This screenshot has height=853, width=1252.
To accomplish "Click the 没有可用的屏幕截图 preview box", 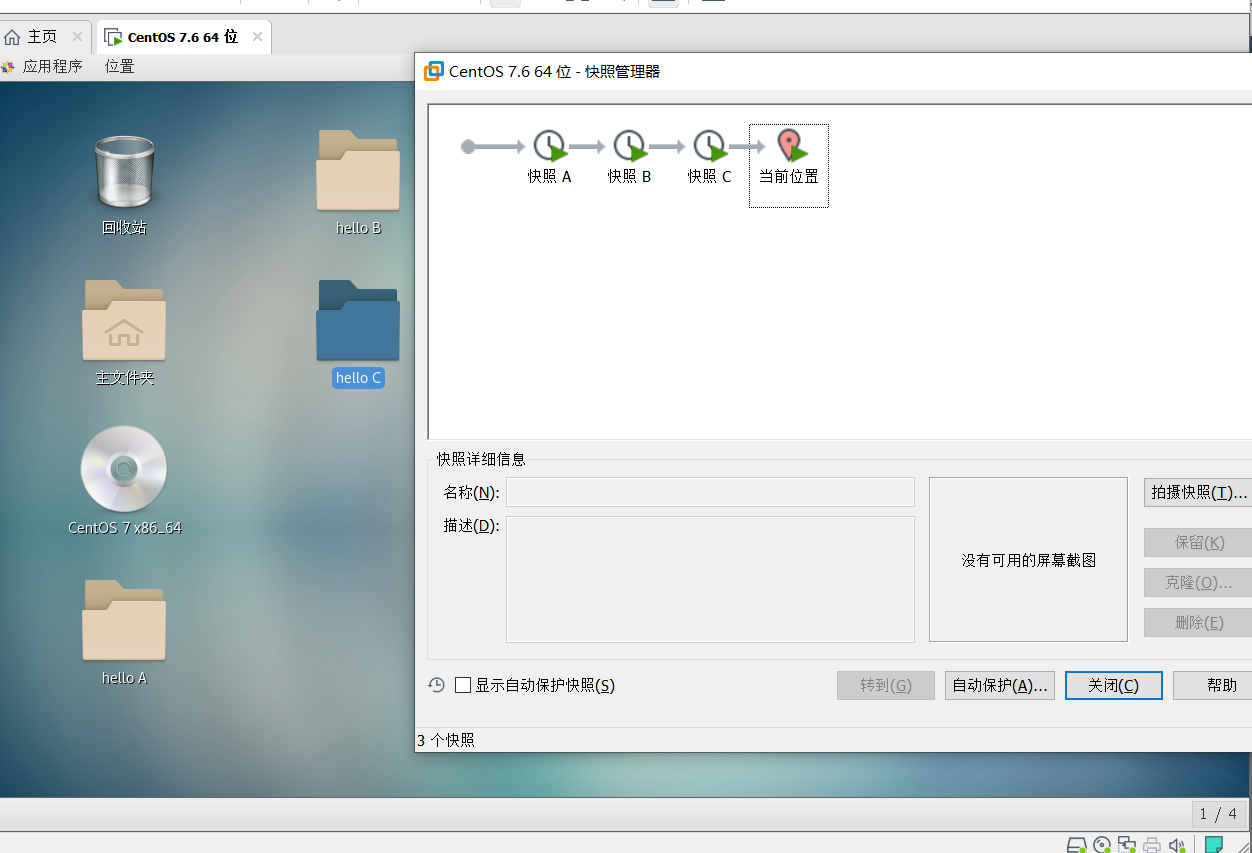I will coord(1028,559).
